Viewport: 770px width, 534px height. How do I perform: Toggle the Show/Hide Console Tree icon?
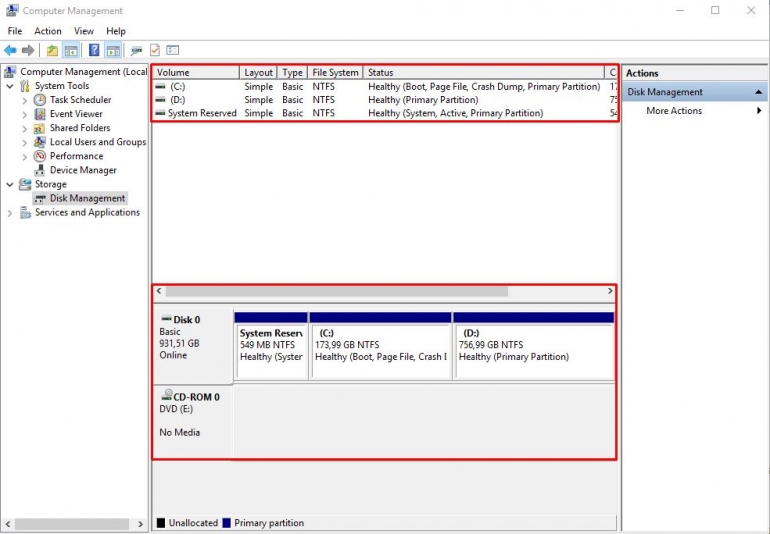(x=71, y=50)
